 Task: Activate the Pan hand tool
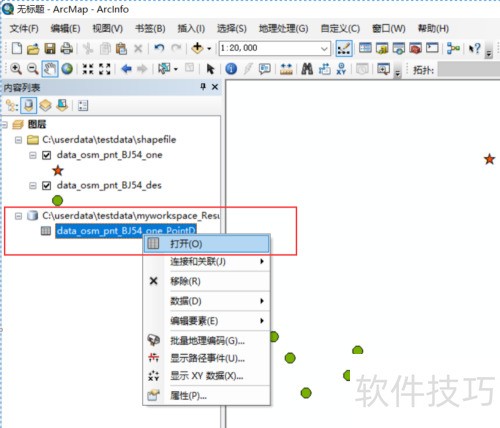50,69
